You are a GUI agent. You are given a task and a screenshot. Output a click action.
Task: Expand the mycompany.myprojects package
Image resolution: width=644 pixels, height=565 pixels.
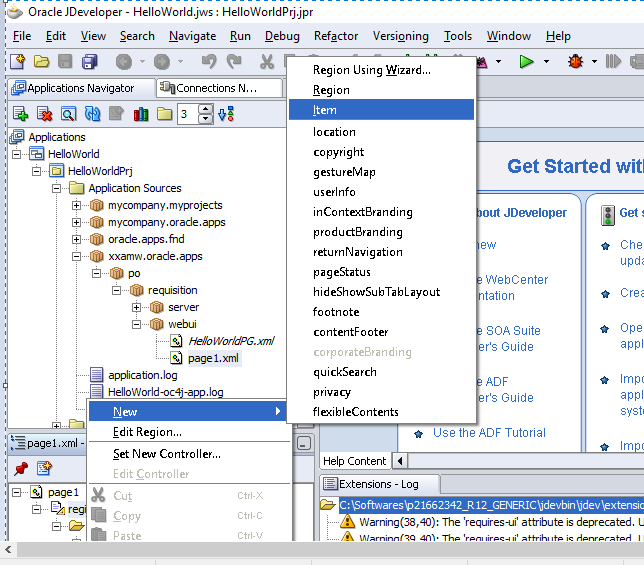76,205
